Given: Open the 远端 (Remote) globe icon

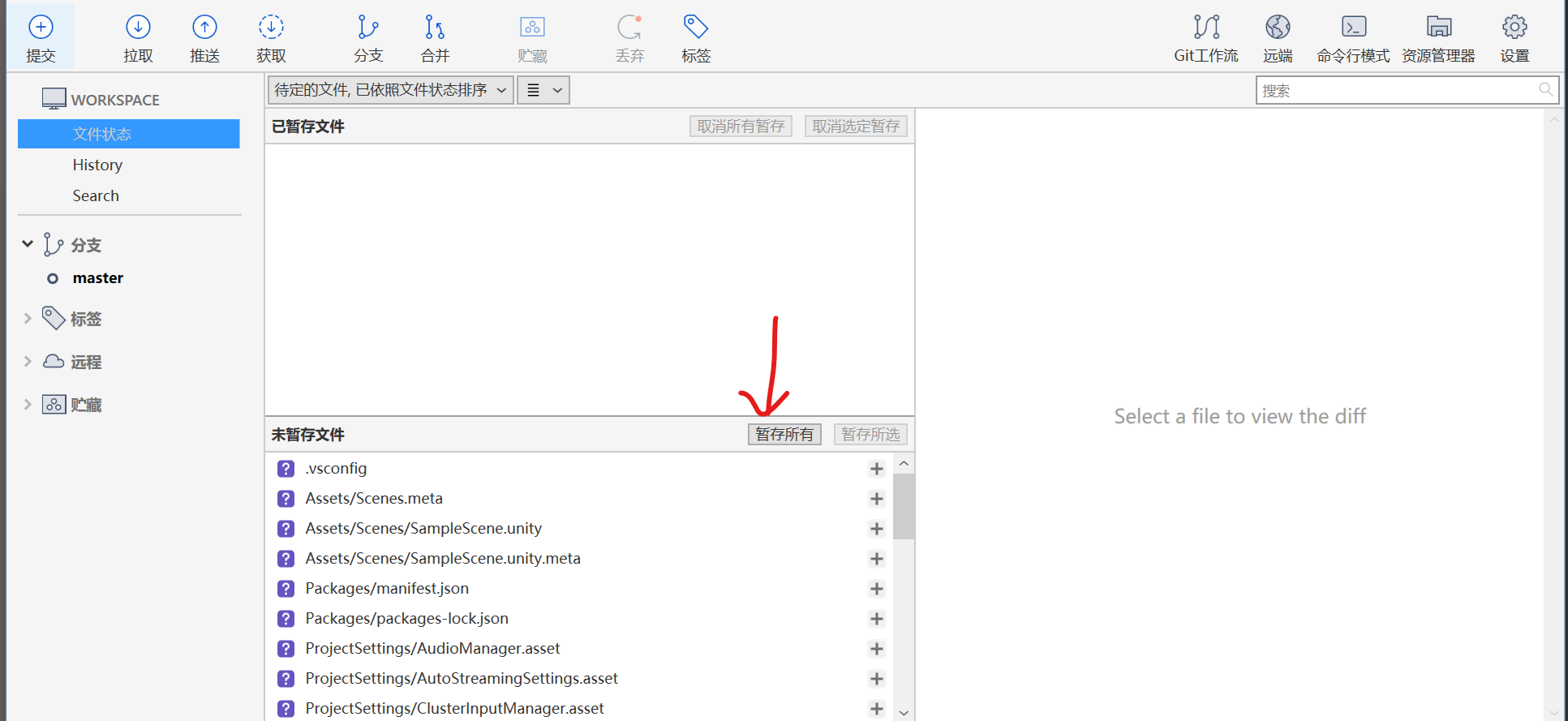Looking at the screenshot, I should point(1278,28).
